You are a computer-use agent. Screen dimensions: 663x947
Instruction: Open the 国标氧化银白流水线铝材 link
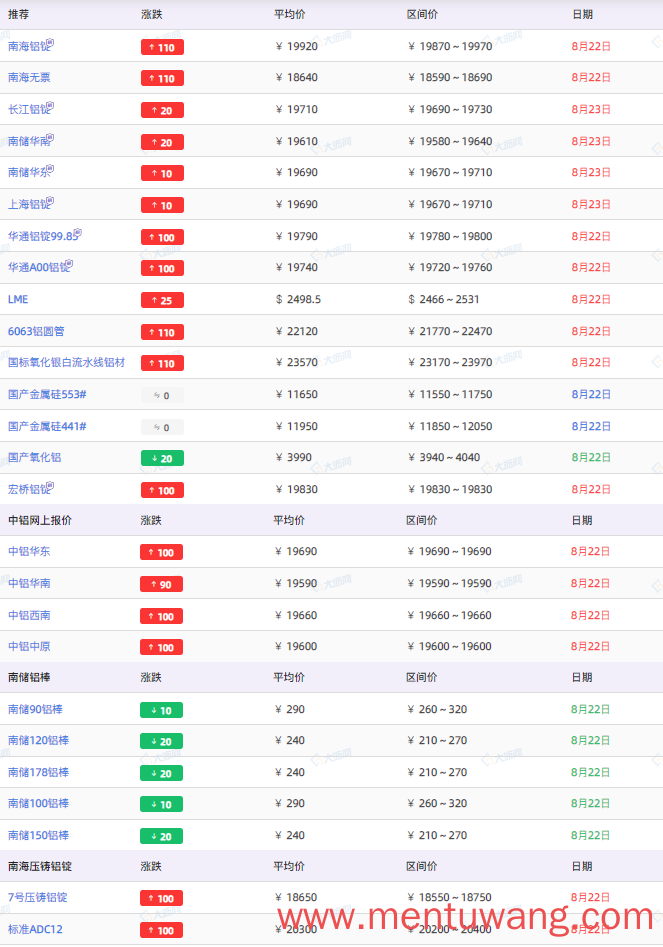coord(66,362)
